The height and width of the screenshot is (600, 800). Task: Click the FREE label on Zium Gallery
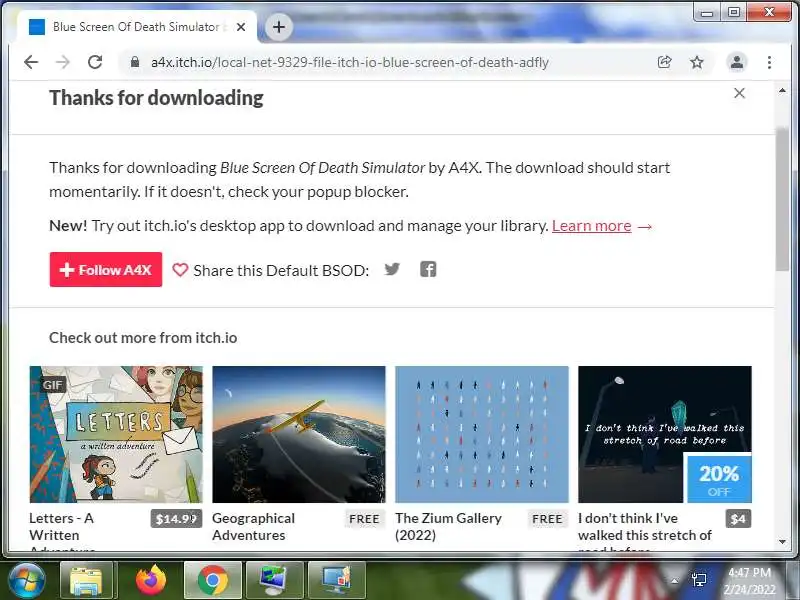[547, 519]
